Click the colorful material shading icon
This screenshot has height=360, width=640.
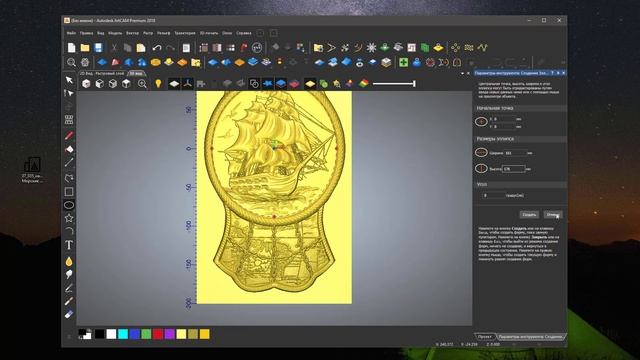click(x=364, y=84)
